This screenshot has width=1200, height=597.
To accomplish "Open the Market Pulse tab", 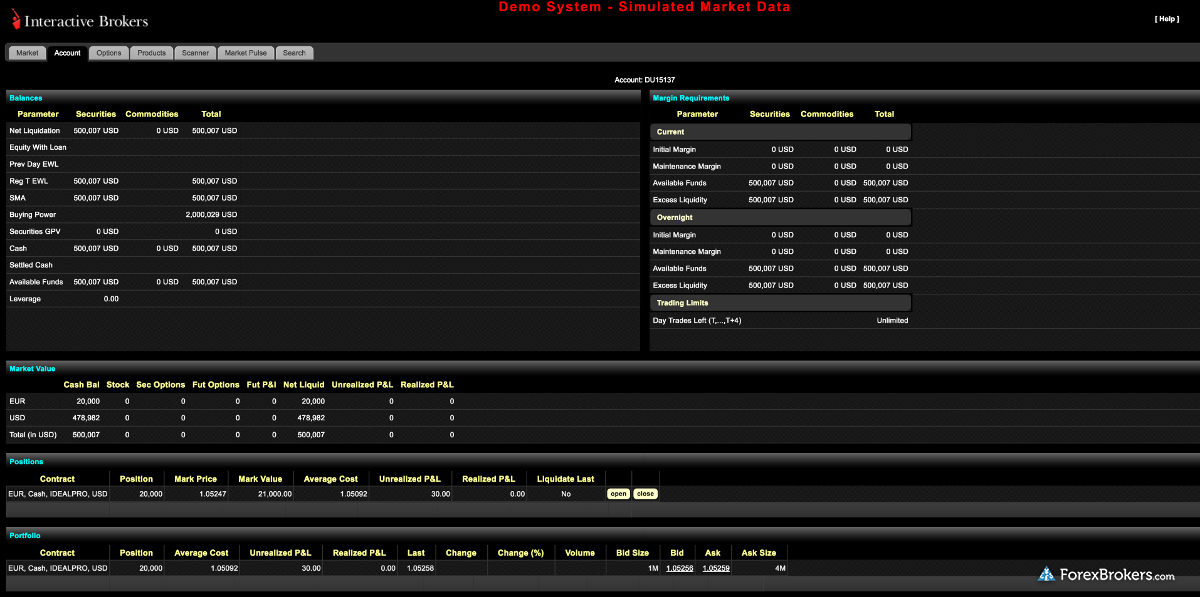I will (x=245, y=53).
